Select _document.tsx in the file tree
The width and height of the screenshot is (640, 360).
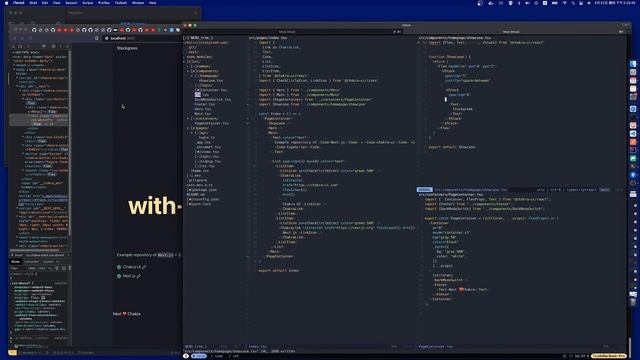click(209, 147)
